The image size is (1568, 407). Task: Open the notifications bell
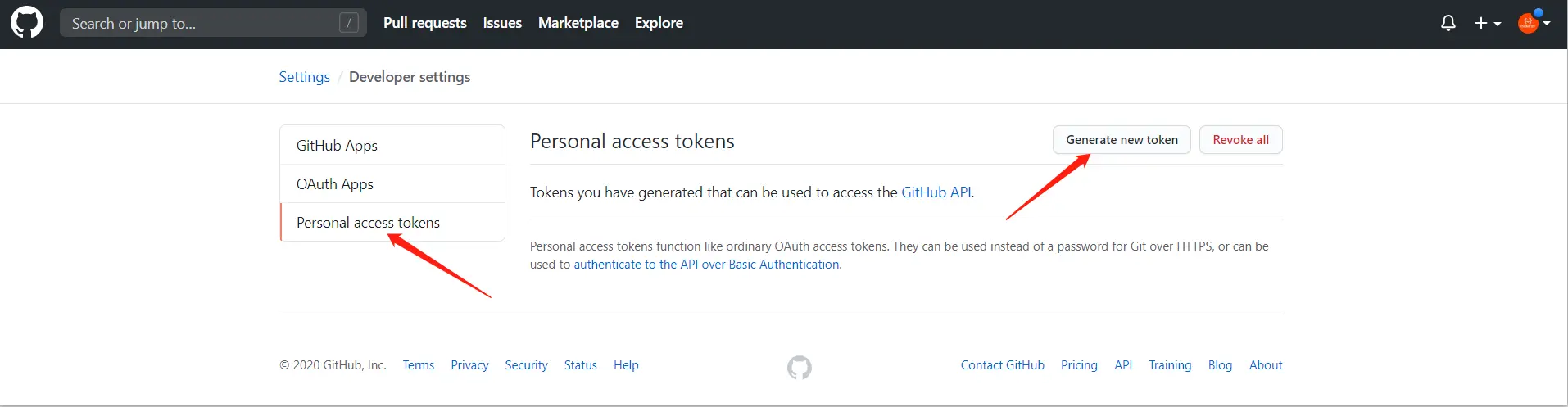point(1448,23)
